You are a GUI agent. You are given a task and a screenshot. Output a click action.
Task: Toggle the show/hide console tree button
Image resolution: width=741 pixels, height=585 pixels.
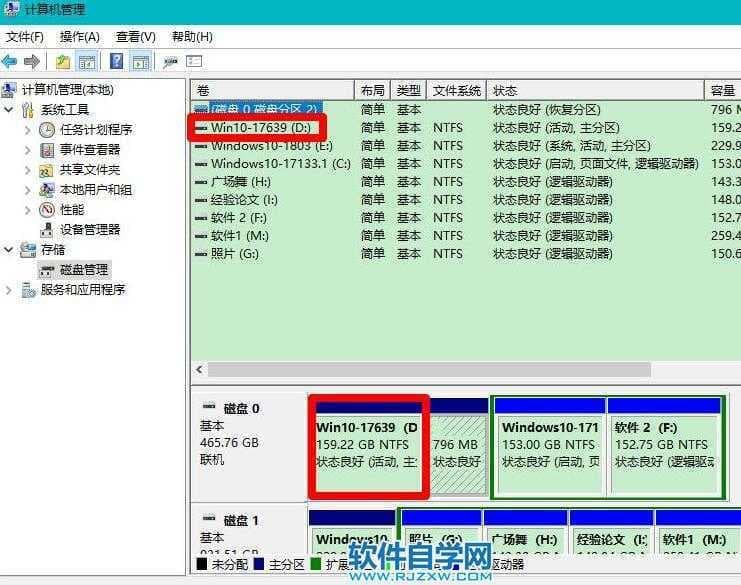point(87,62)
